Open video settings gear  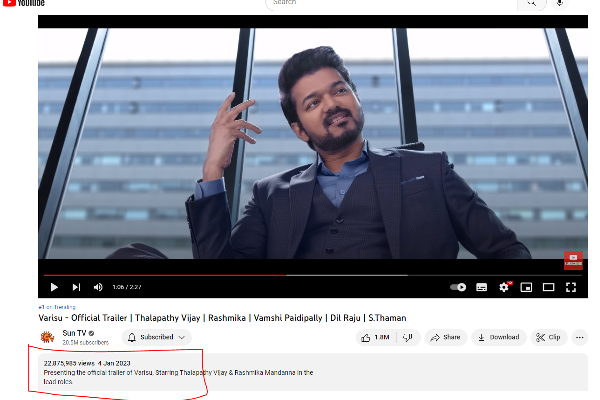pos(504,287)
